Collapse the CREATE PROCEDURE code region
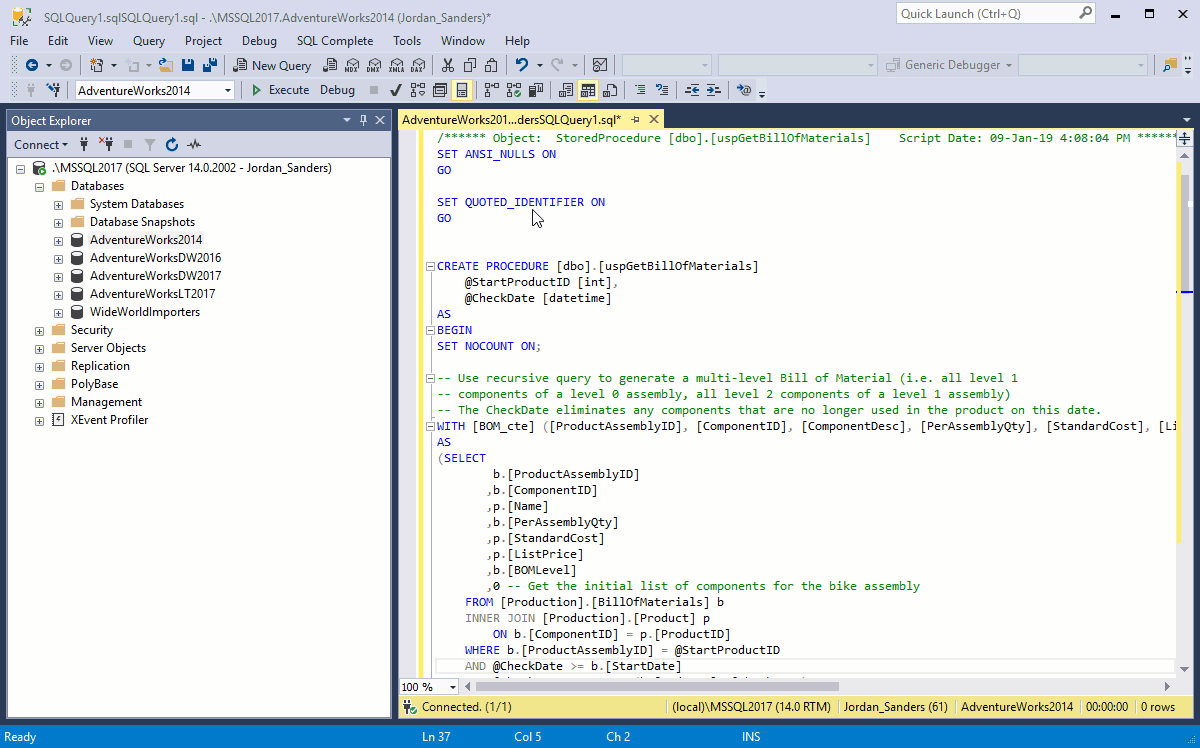 point(429,266)
